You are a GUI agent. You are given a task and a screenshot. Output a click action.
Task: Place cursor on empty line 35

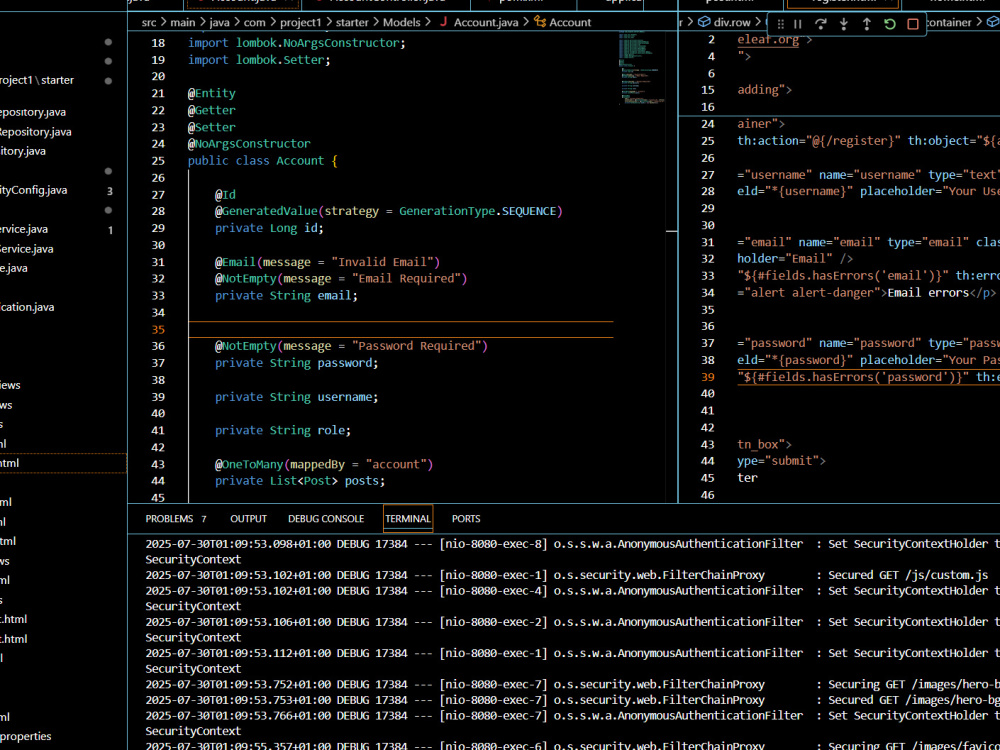tap(401, 329)
